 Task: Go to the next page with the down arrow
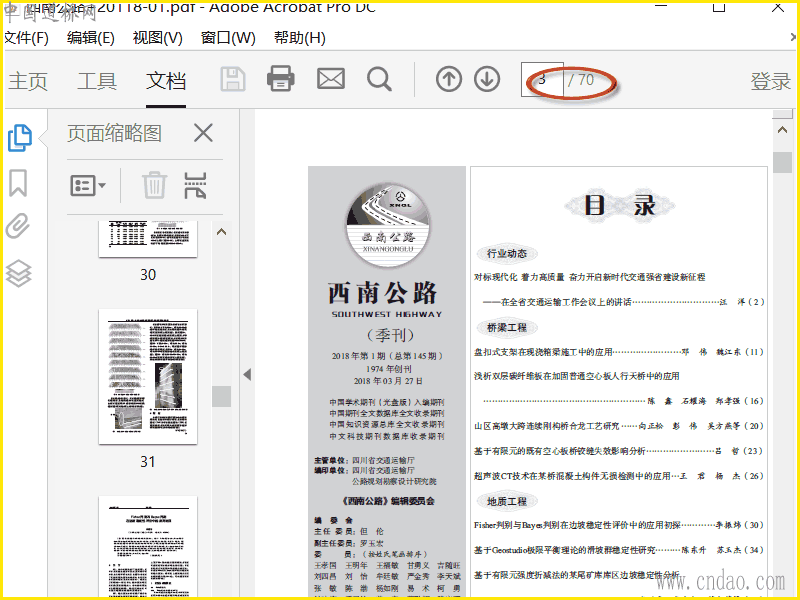(x=487, y=80)
